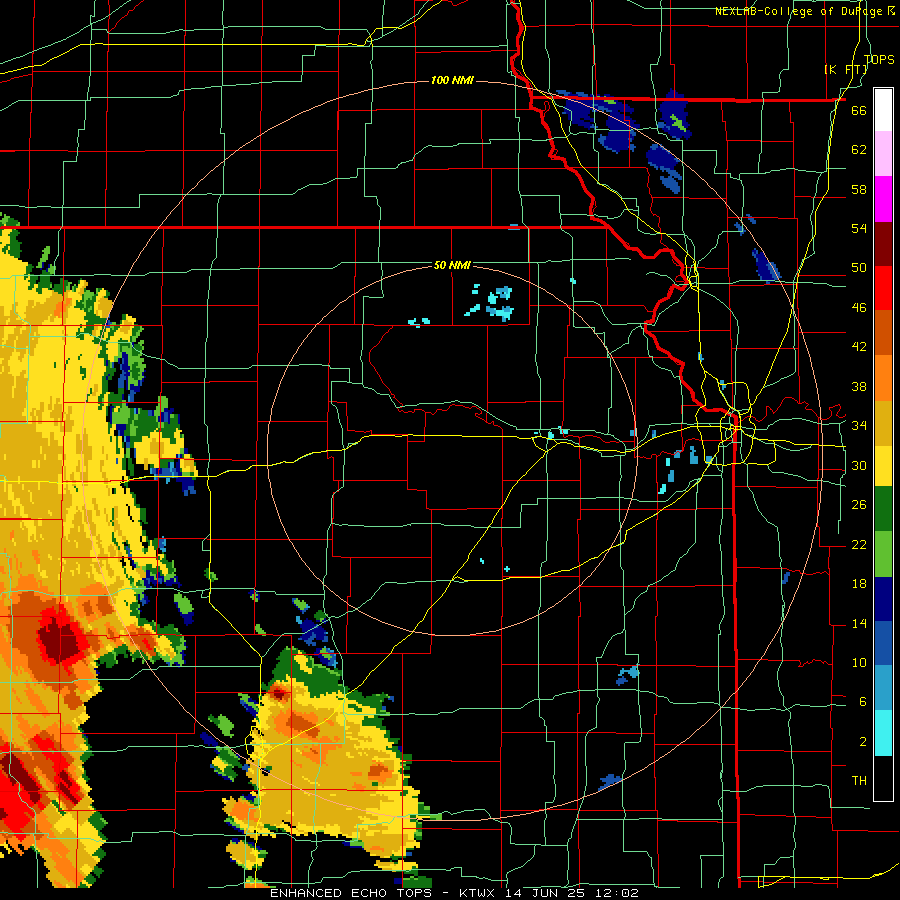This screenshot has height=900, width=900.
Task: Select the dark maroon legend swatch
Action: pos(883,243)
